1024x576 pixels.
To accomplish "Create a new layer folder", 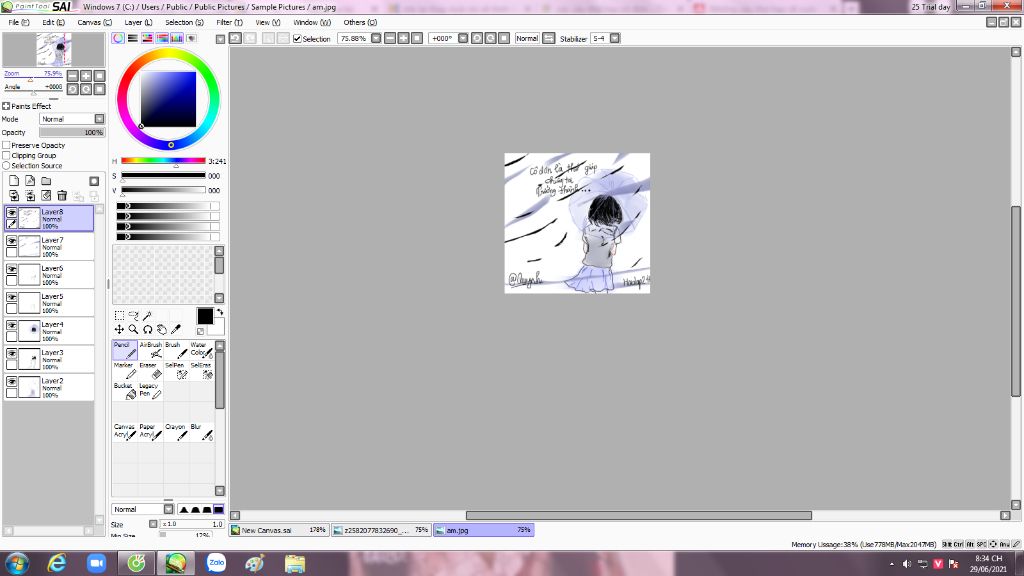I will tap(46, 181).
